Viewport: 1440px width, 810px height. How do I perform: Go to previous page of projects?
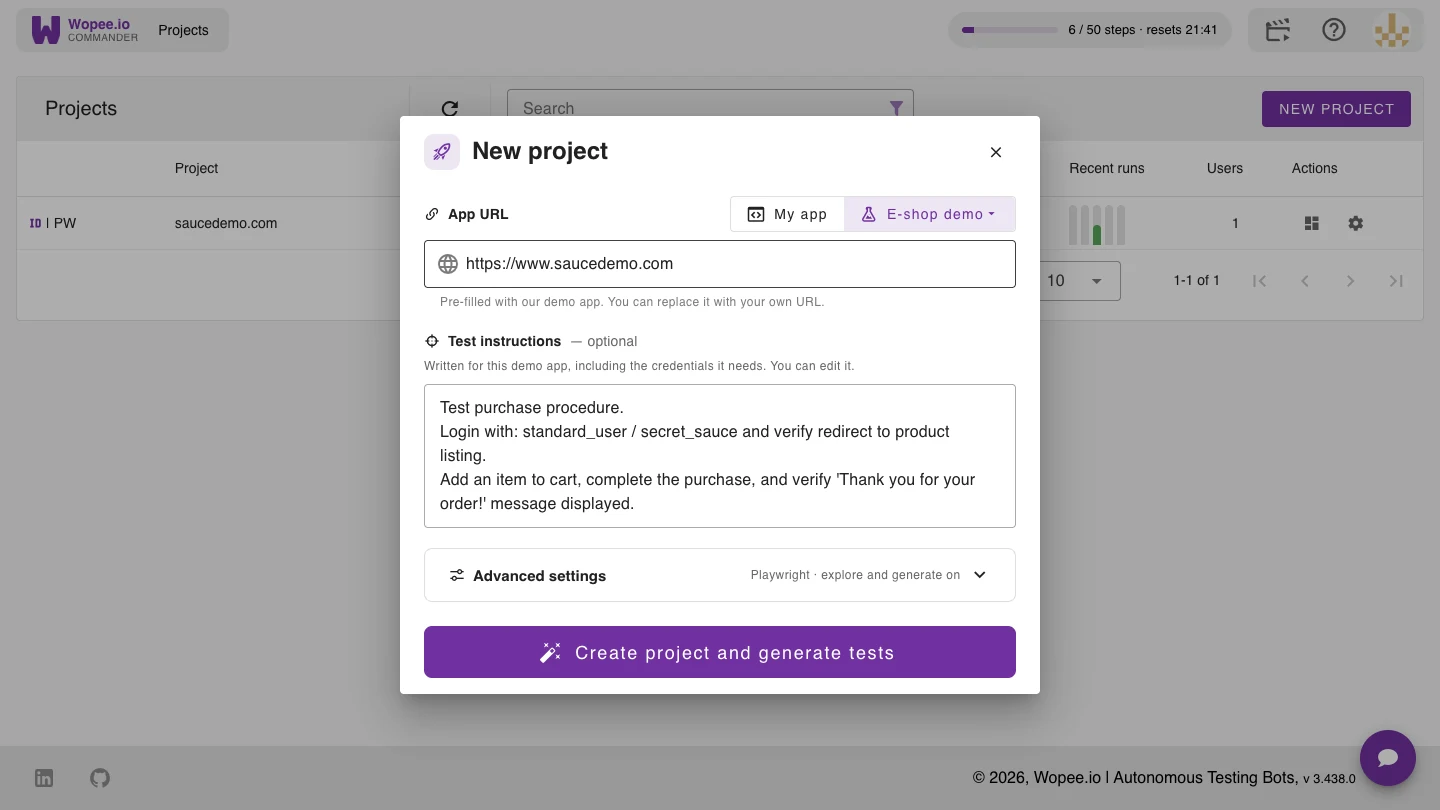(1305, 281)
